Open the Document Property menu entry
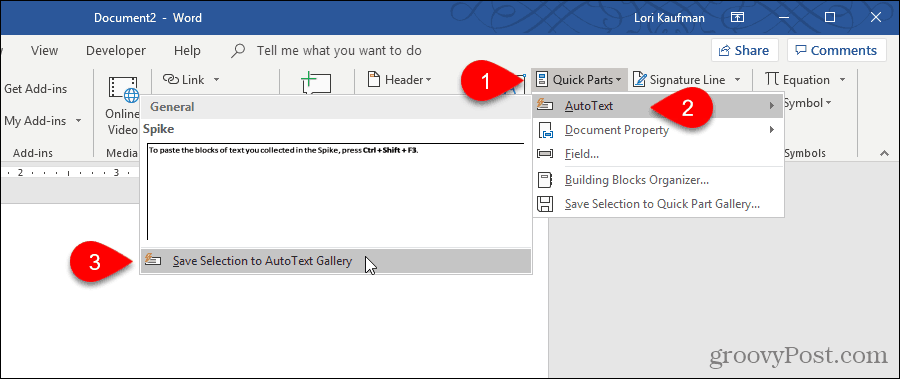Image resolution: width=900 pixels, height=379 pixels. coord(658,130)
